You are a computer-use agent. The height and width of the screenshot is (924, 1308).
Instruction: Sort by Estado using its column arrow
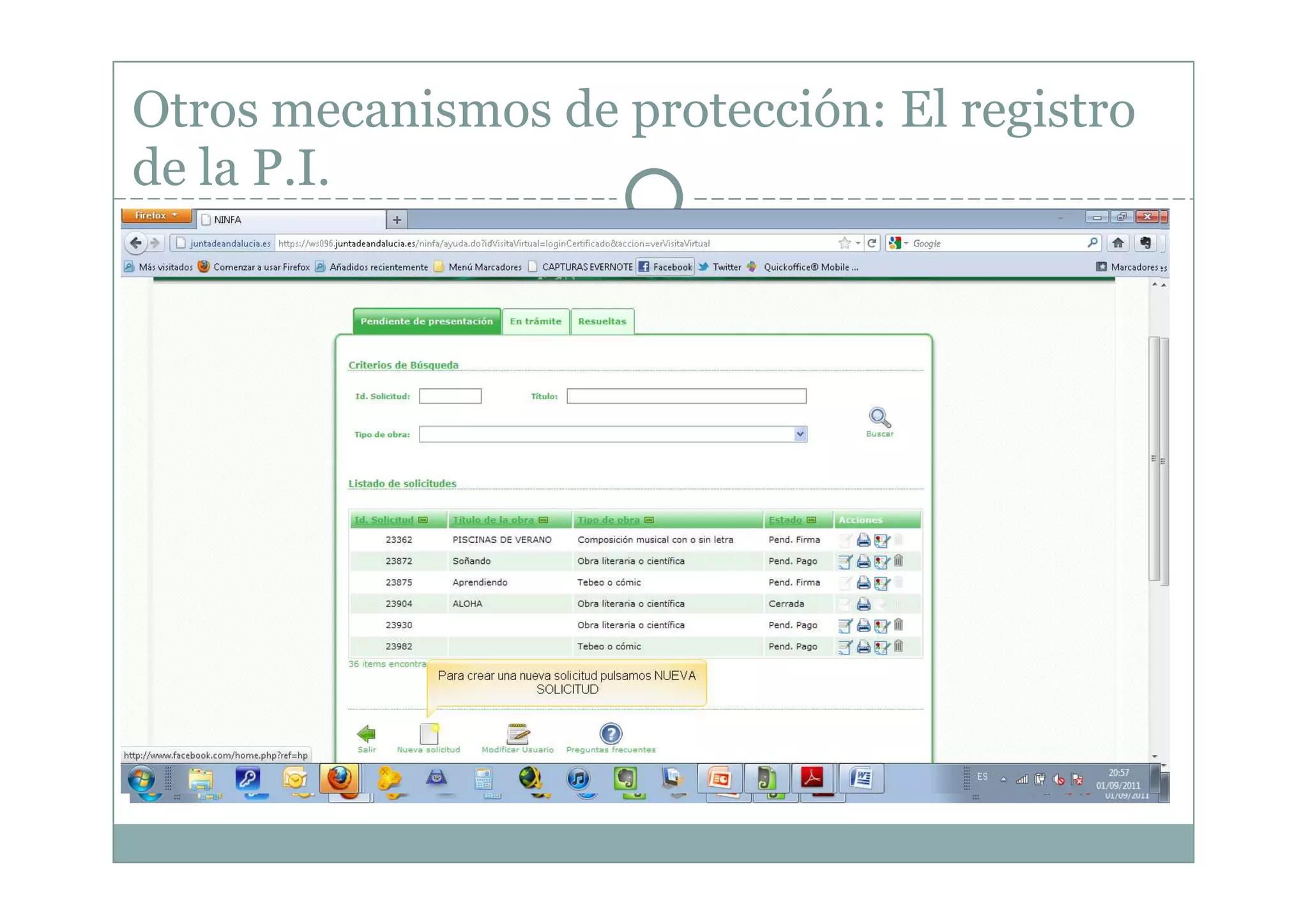tap(810, 519)
